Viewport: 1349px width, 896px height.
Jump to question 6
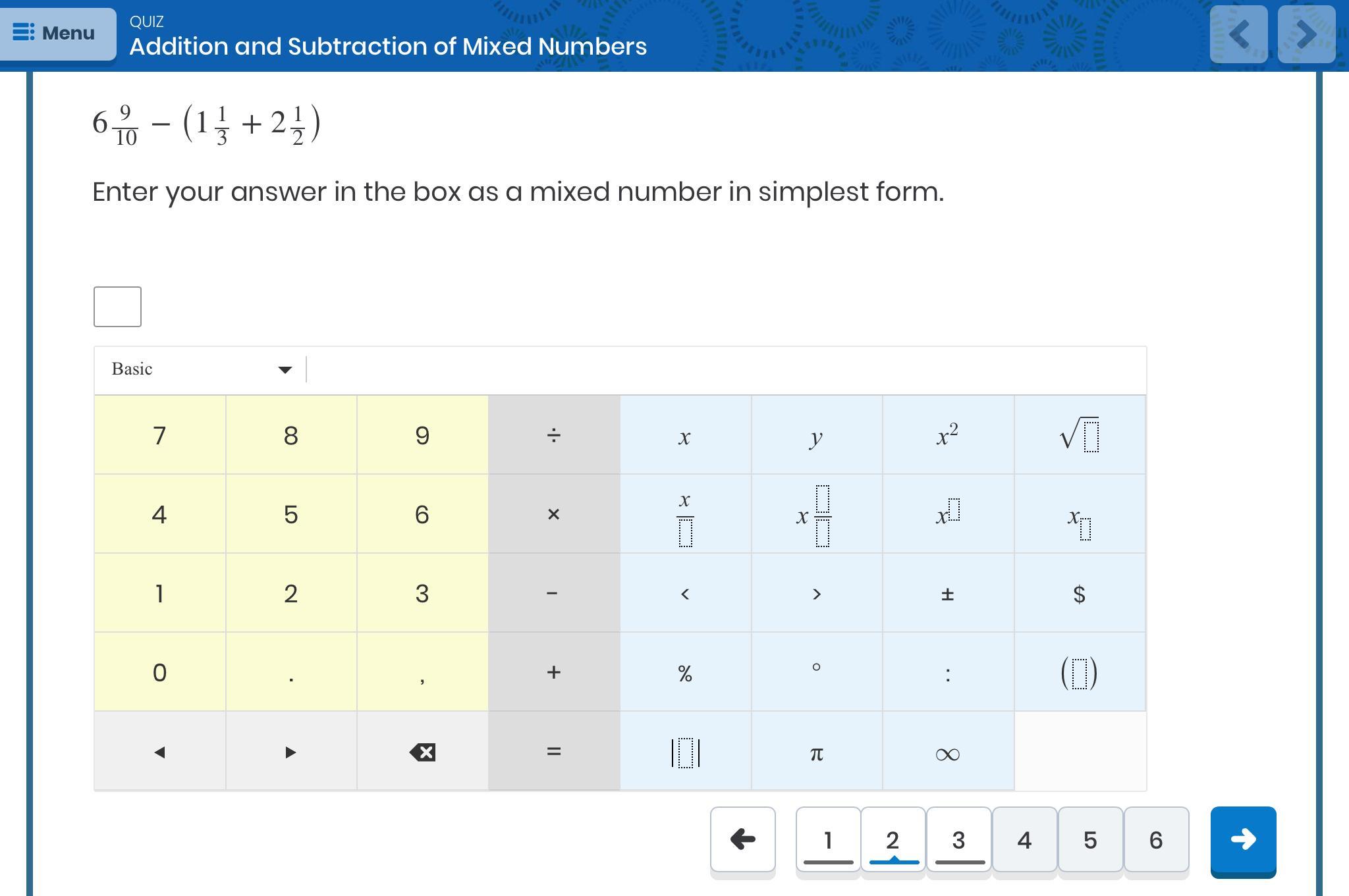click(x=1156, y=840)
